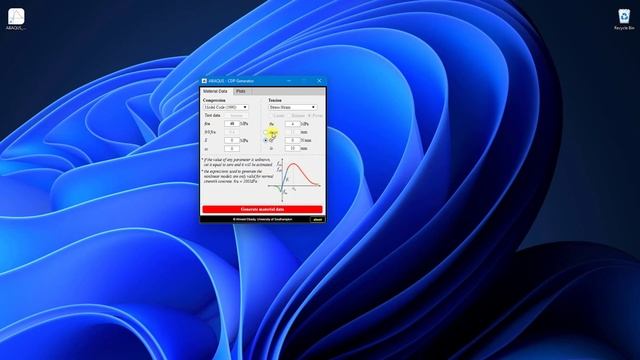Open the Tension Stress-Strain dropdown
The width and height of the screenshot is (640, 360).
[x=292, y=107]
